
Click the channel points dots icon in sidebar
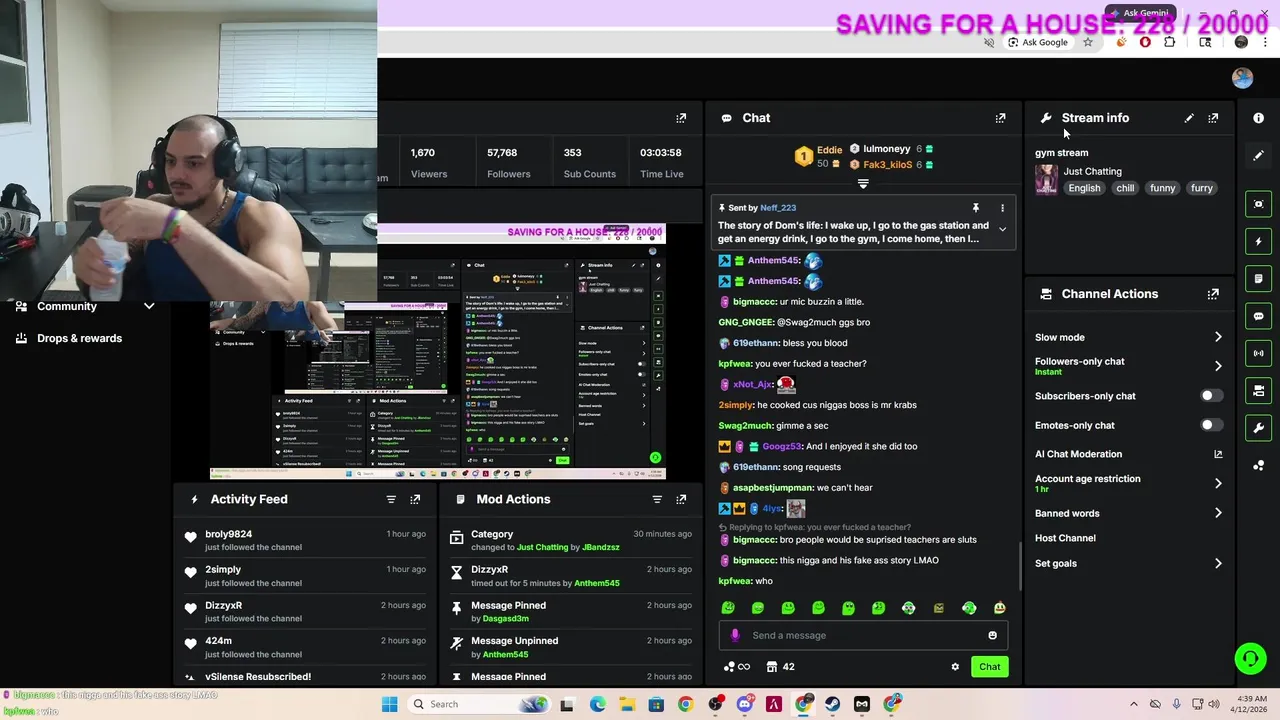[x=1259, y=465]
